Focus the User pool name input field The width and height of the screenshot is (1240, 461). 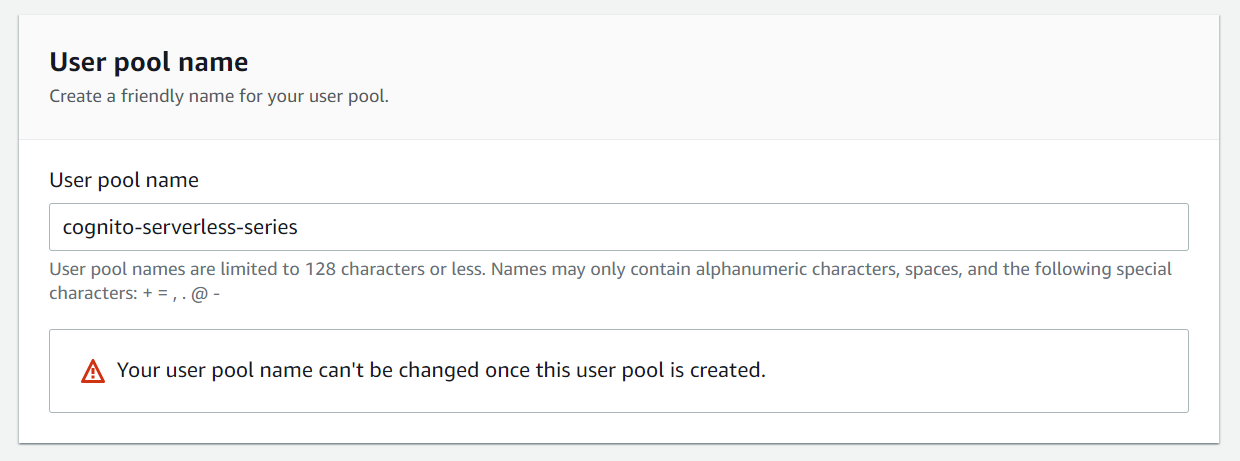[618, 227]
